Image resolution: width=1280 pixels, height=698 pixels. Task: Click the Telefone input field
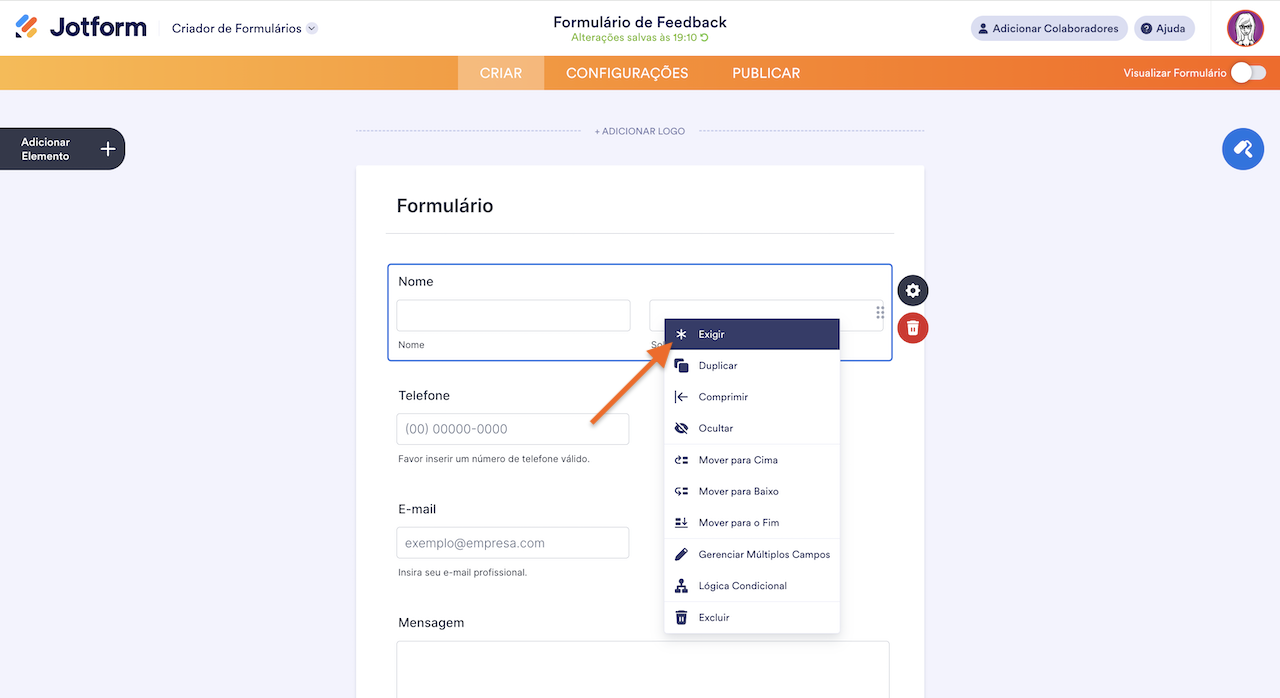click(x=513, y=429)
